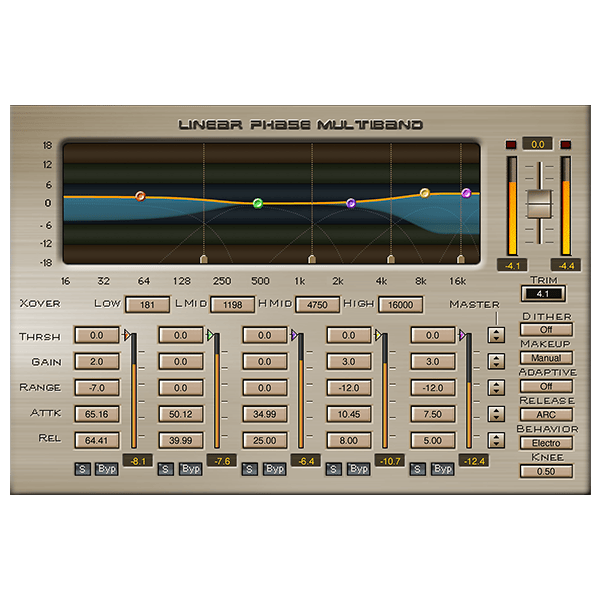Solo the fourth band with its S button
Viewport: 600px width, 600px height.
[334, 469]
